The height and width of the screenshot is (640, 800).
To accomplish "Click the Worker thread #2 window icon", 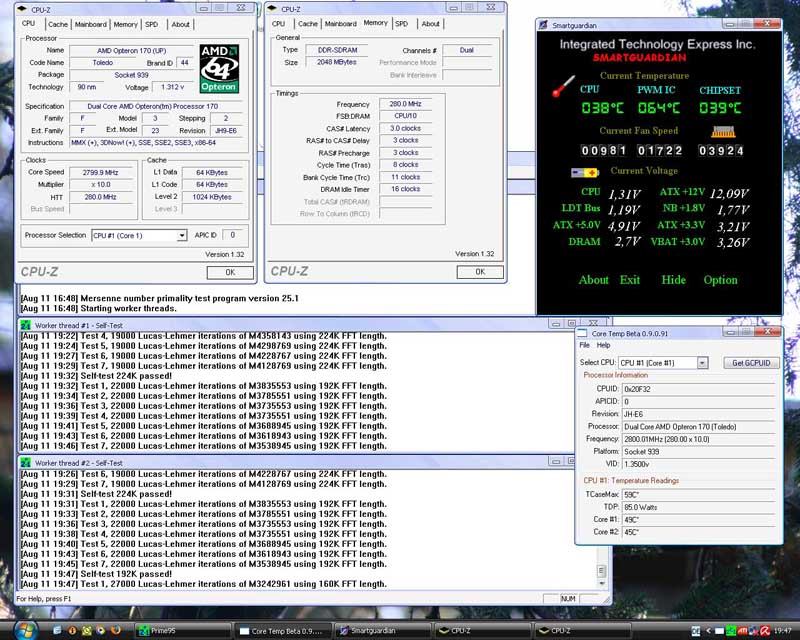I will pos(26,463).
